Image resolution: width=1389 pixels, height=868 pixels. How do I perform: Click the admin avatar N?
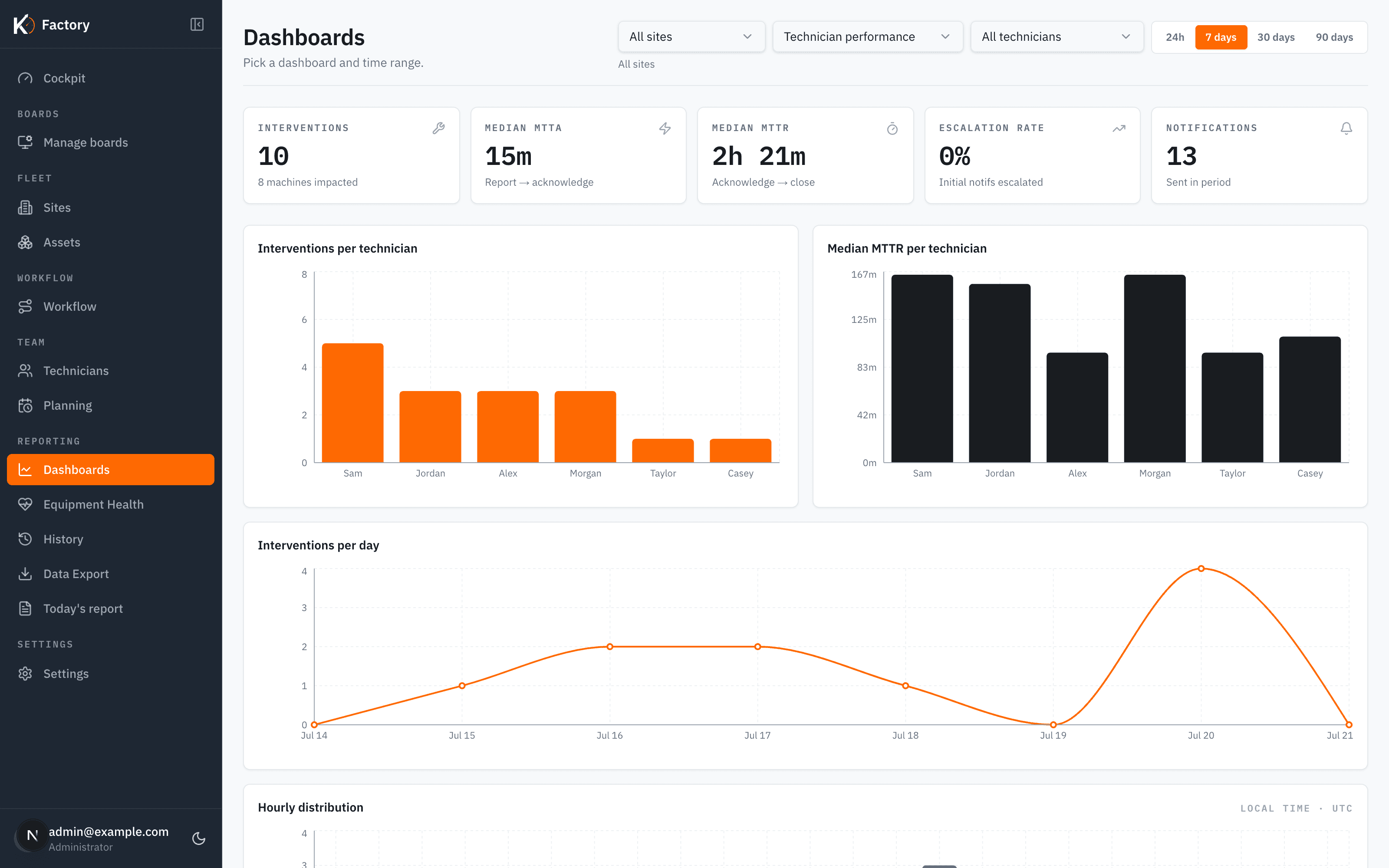[x=33, y=835]
